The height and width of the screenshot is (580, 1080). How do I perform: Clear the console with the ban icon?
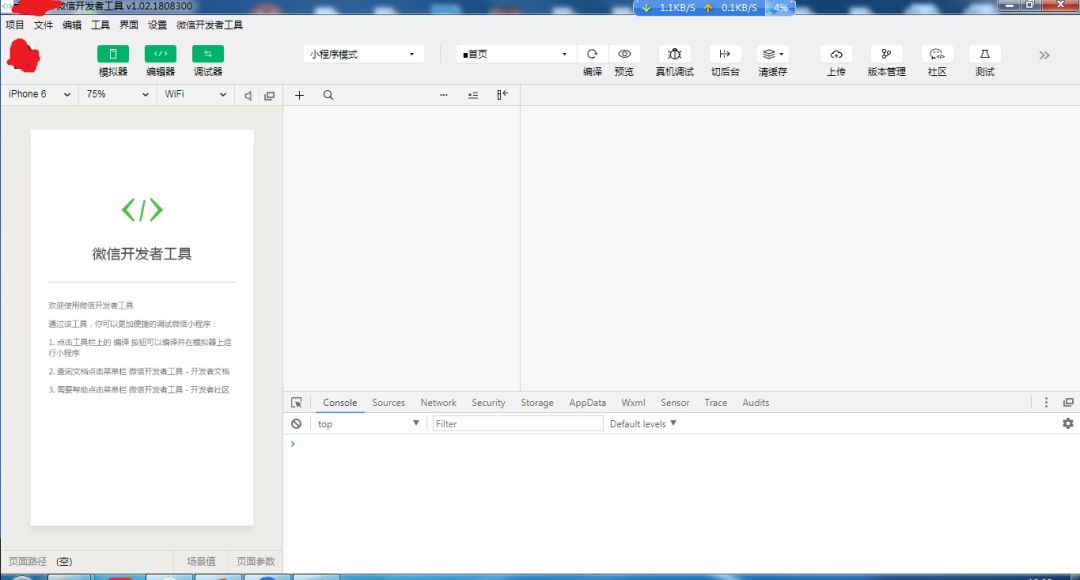coord(296,424)
